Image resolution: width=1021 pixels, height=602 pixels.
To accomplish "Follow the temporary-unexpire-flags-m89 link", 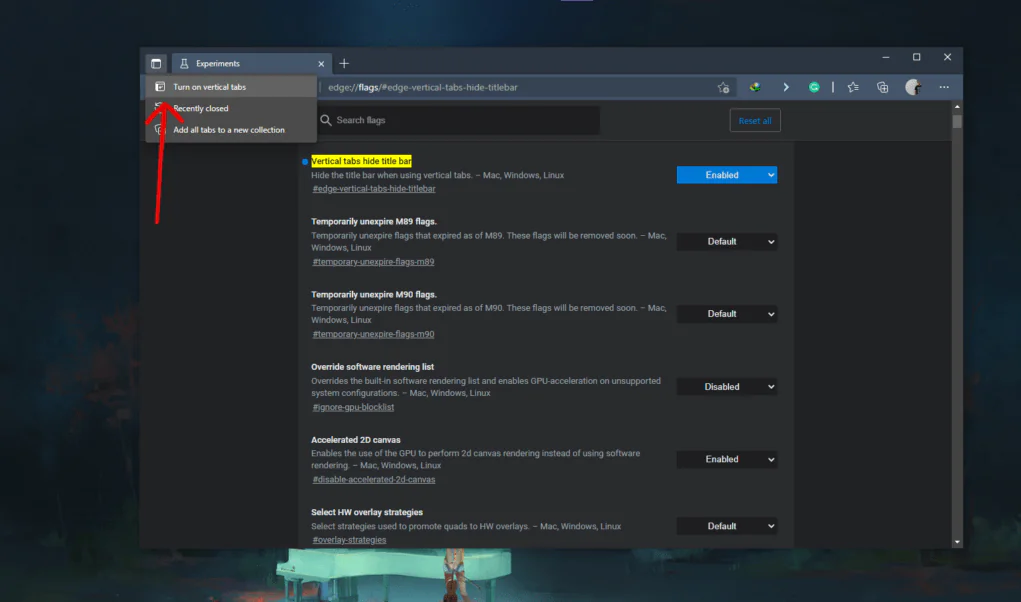I will coord(372,261).
